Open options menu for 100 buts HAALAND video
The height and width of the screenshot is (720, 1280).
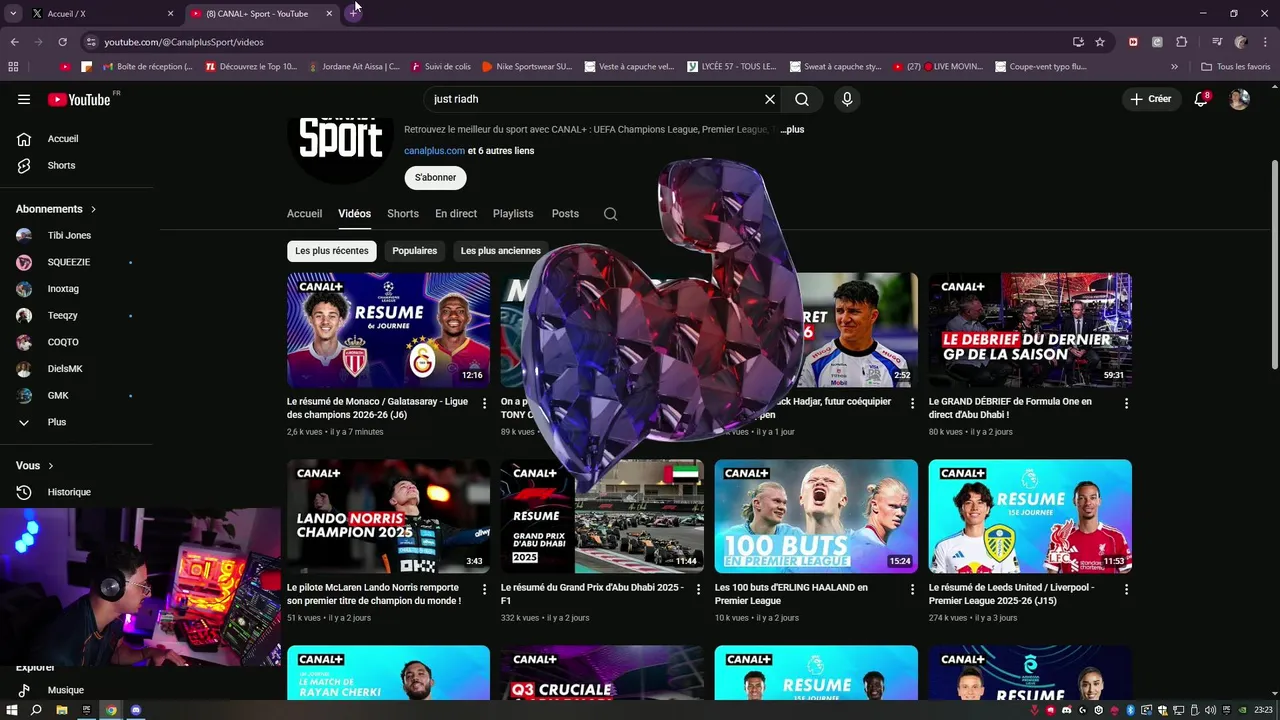tap(912, 589)
